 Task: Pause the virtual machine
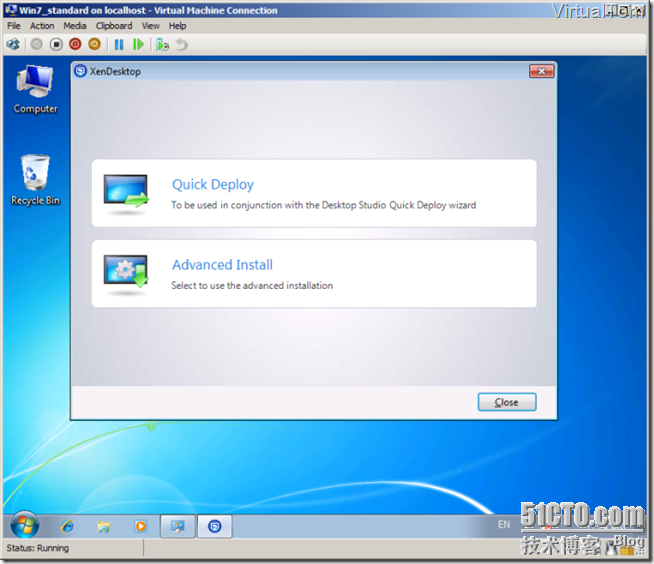click(119, 44)
